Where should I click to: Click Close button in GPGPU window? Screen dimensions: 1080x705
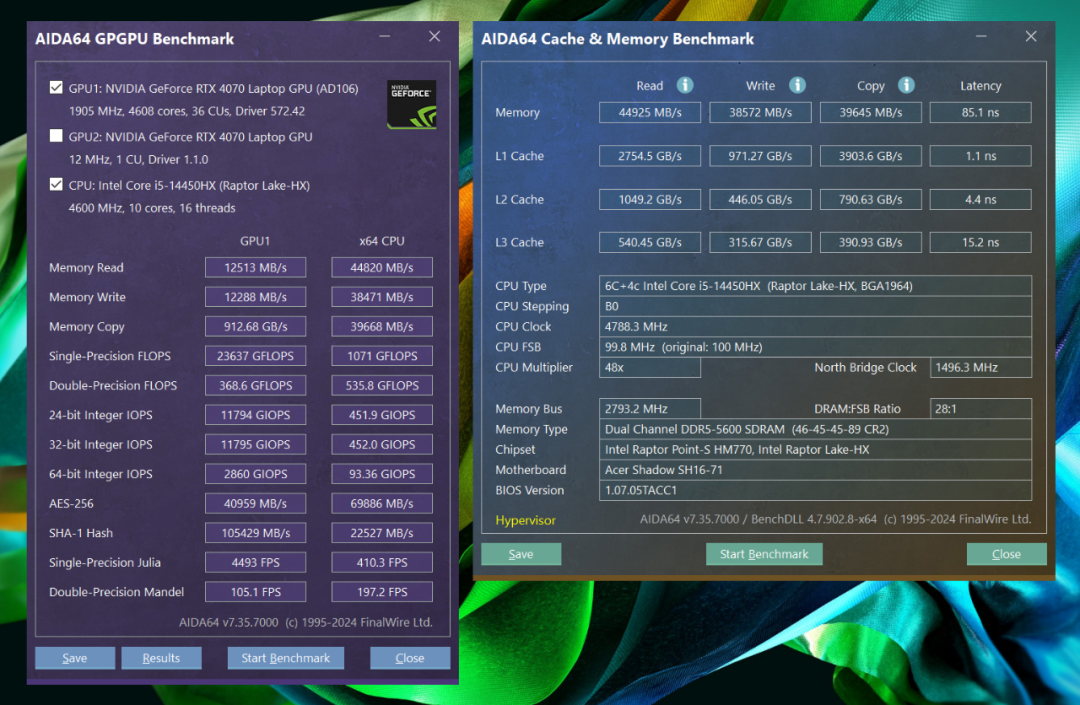pyautogui.click(x=410, y=657)
